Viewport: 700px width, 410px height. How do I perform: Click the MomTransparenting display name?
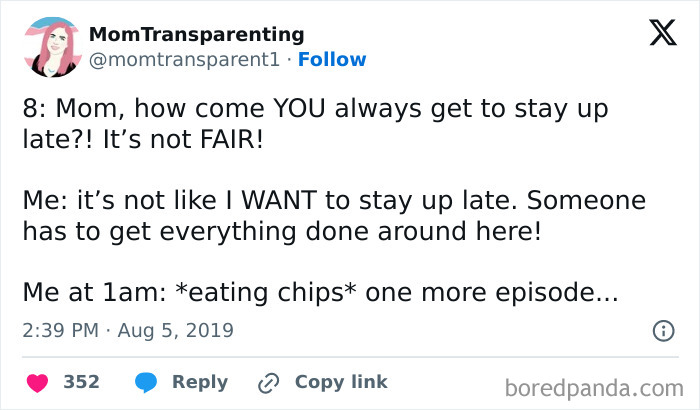(x=196, y=35)
